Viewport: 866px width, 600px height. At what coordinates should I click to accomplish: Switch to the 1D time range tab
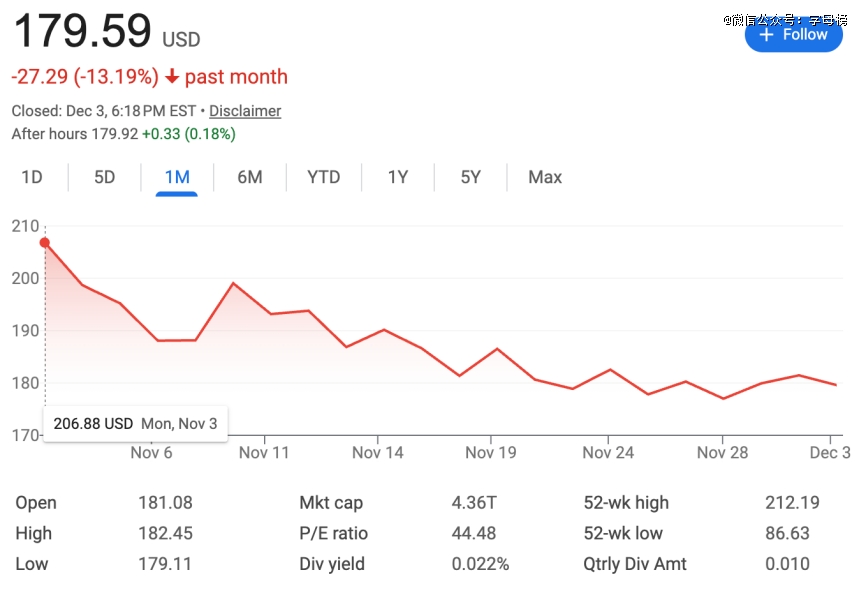pos(32,177)
